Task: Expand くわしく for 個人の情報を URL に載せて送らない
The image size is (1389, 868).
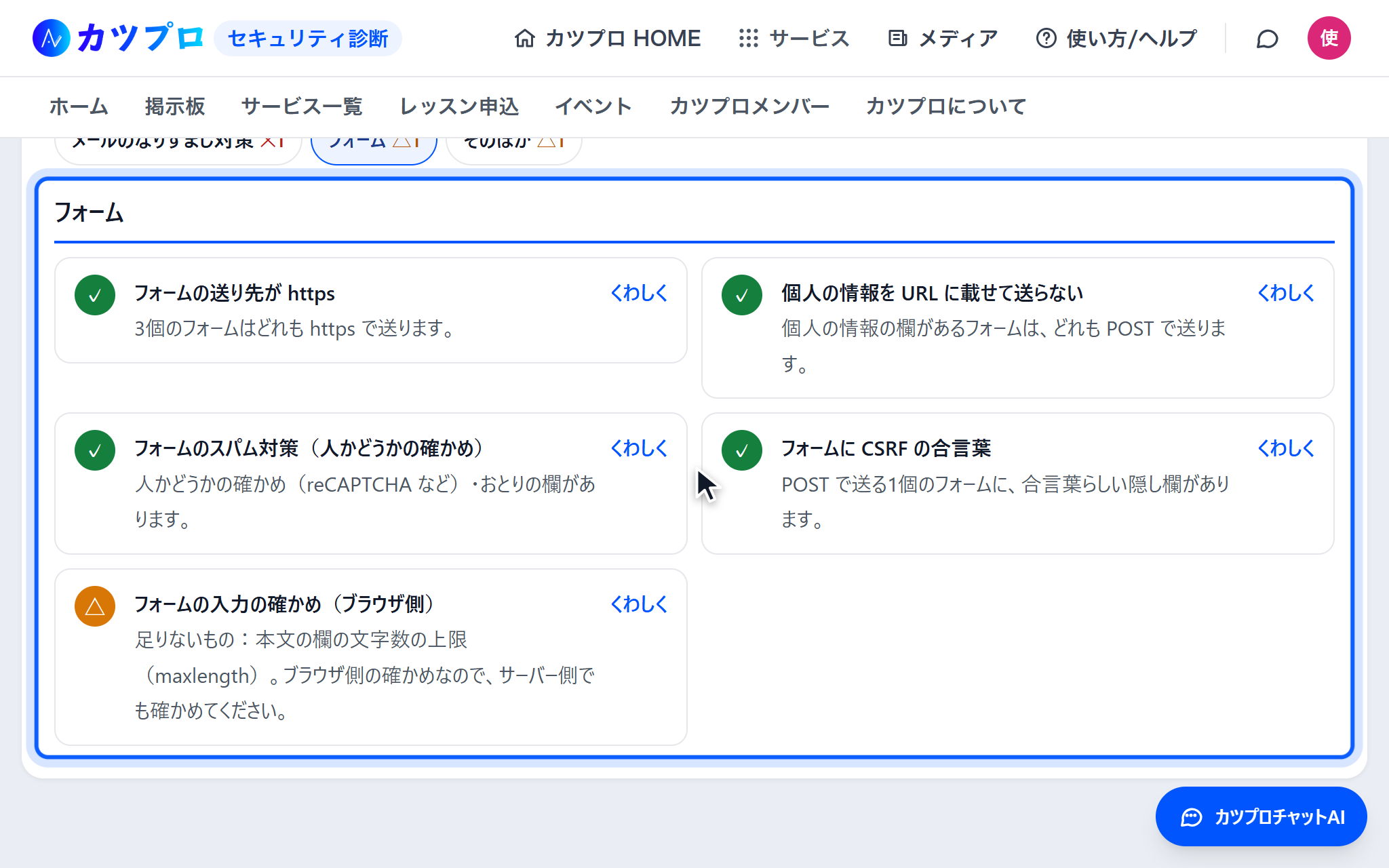Action: coord(1286,293)
